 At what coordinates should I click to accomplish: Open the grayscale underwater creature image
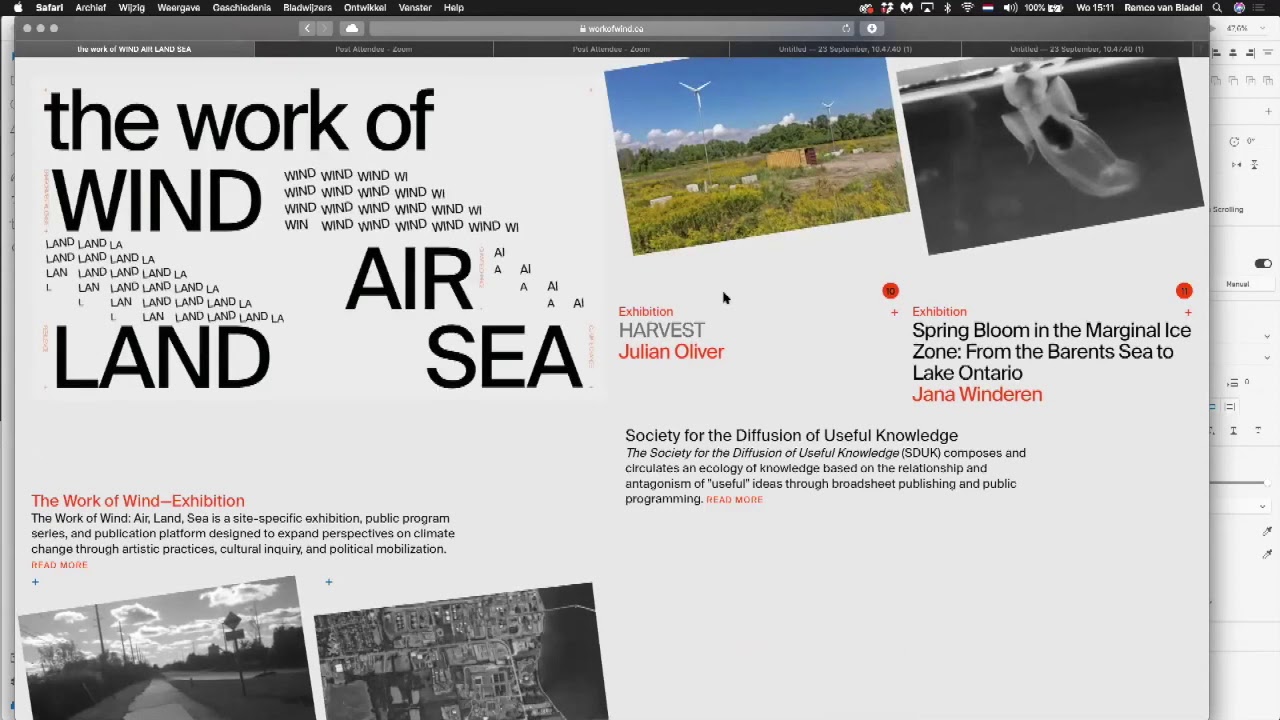click(1050, 156)
